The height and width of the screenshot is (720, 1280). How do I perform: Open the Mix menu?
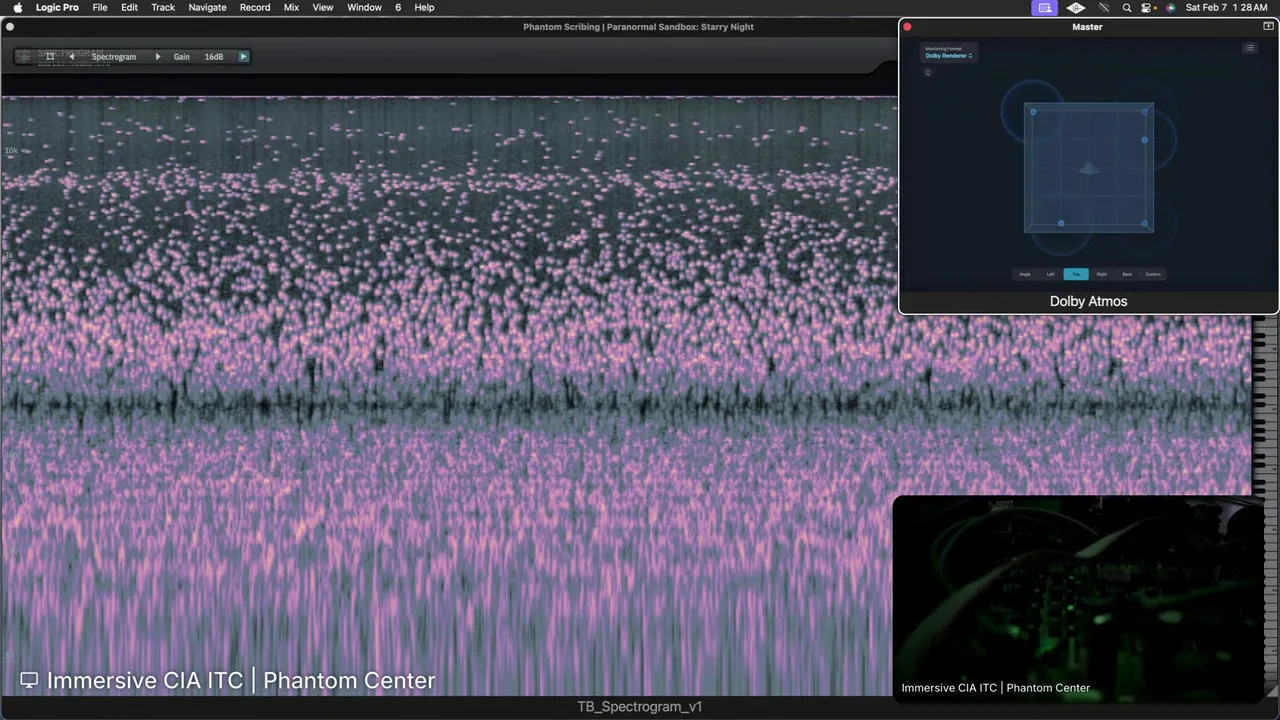(291, 7)
